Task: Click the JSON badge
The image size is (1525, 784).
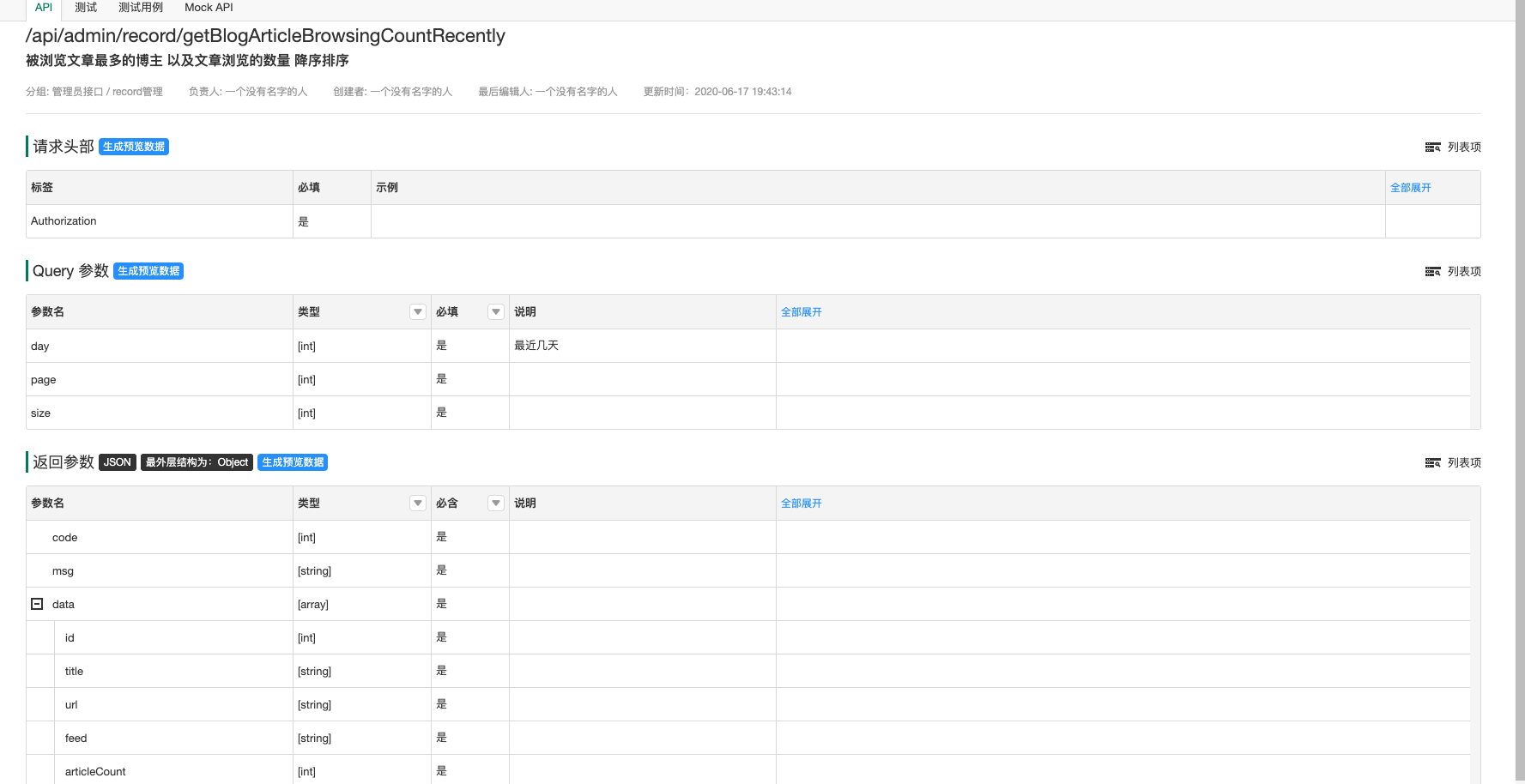Action: (x=118, y=462)
